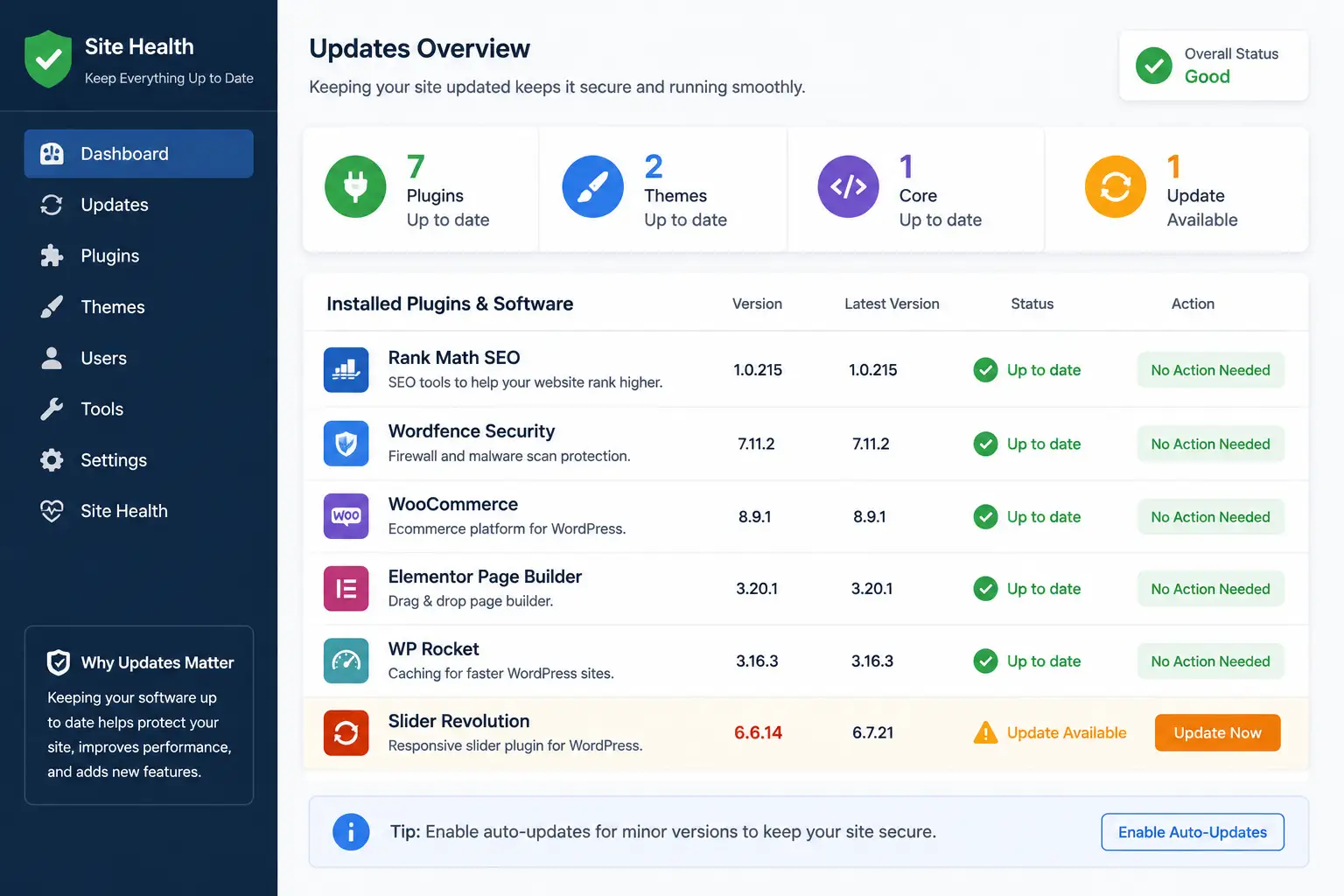Click the blue info icon in Tip bar

point(351,832)
